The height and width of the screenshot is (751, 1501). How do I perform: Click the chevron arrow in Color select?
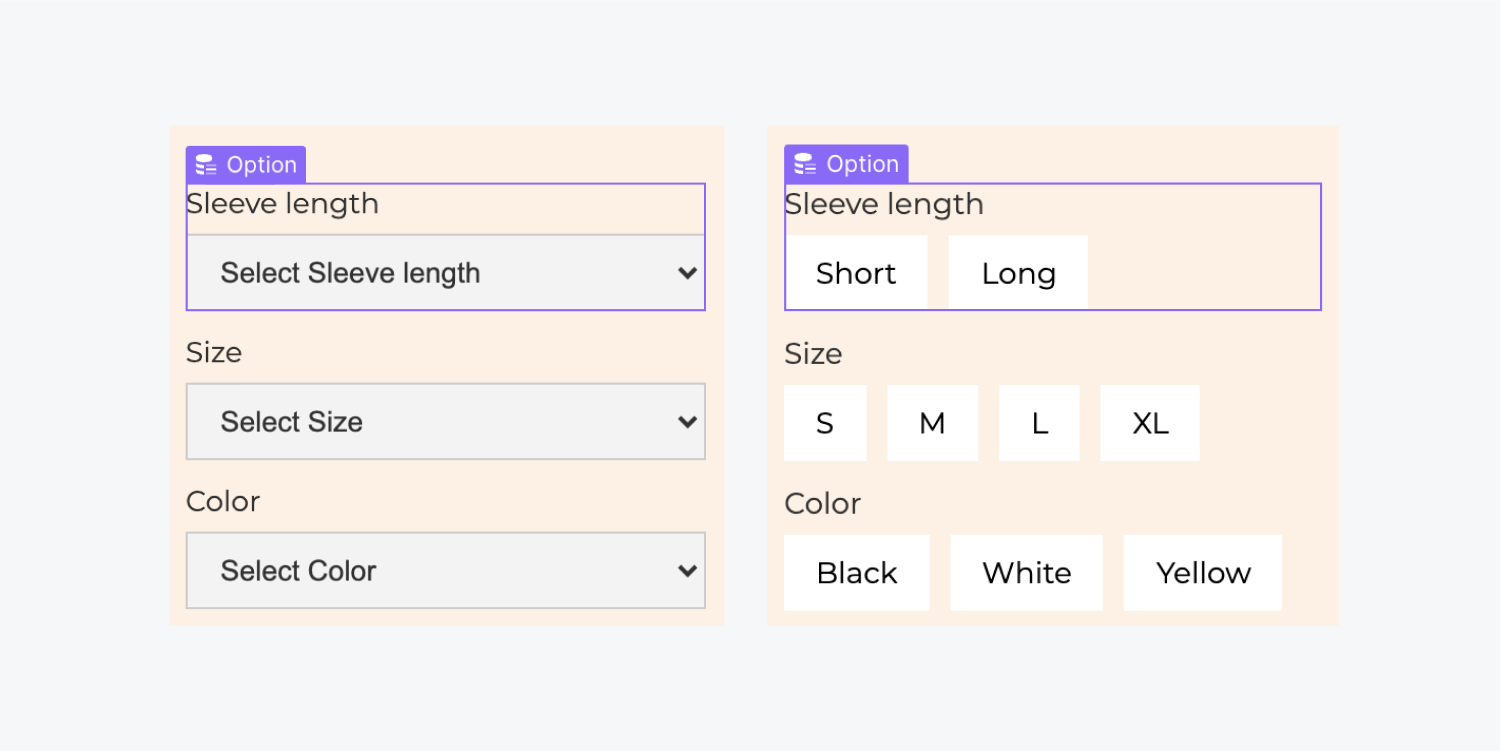point(687,571)
